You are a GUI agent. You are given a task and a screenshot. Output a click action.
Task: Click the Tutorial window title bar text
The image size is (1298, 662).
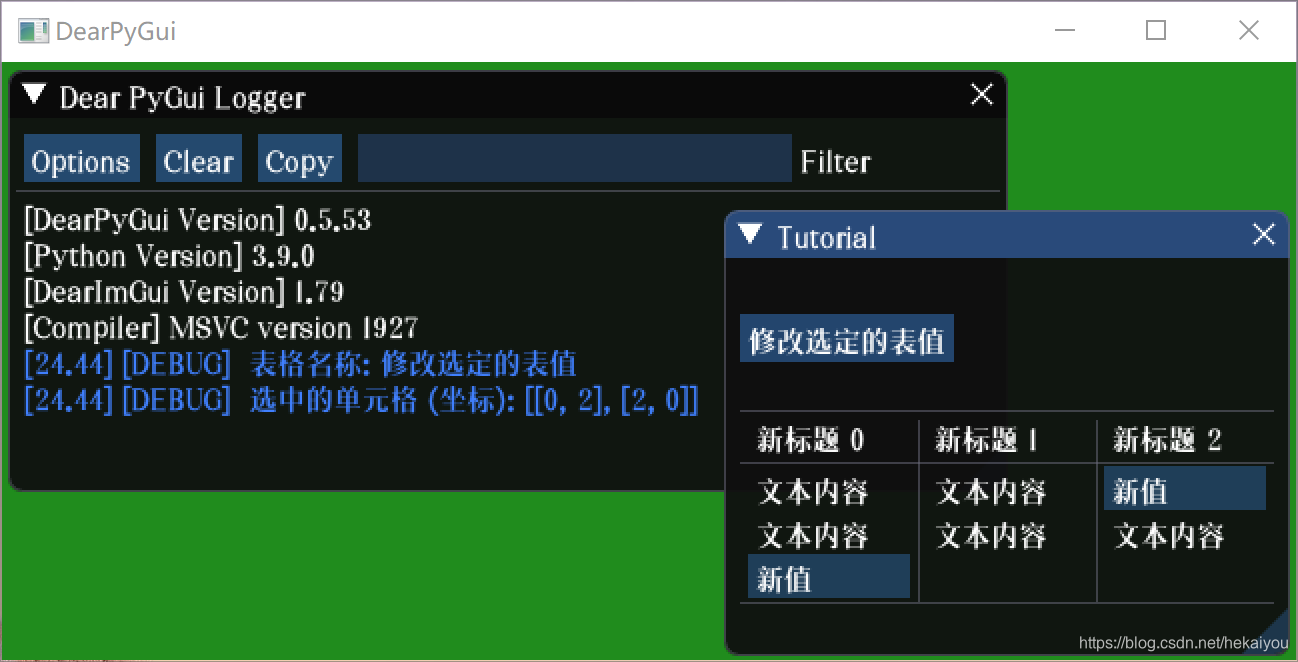(827, 237)
